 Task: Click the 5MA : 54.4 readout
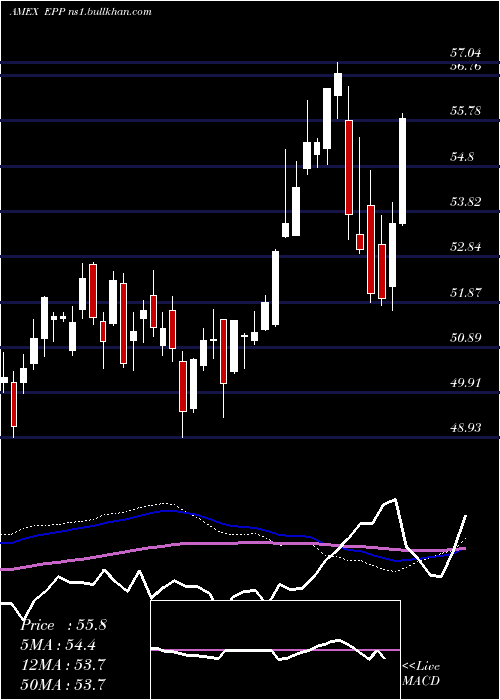click(58, 645)
